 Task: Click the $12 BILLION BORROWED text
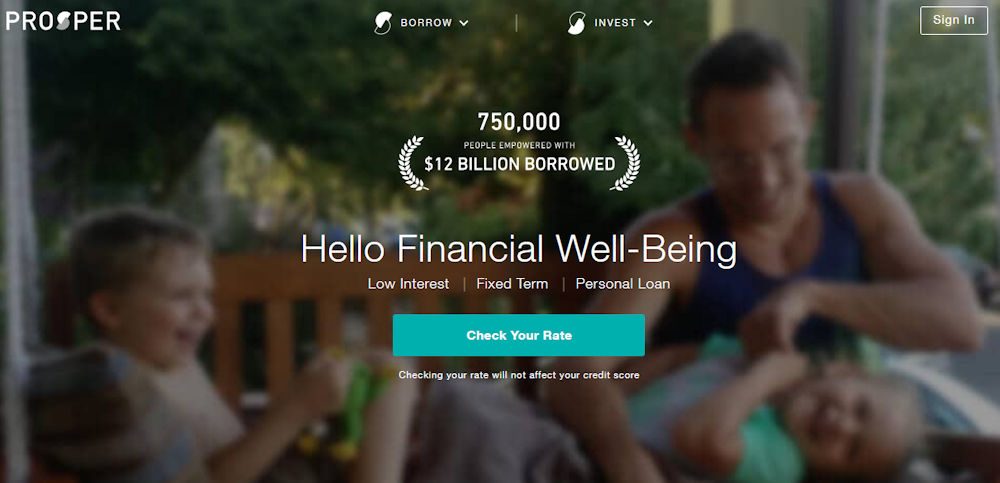coord(519,164)
